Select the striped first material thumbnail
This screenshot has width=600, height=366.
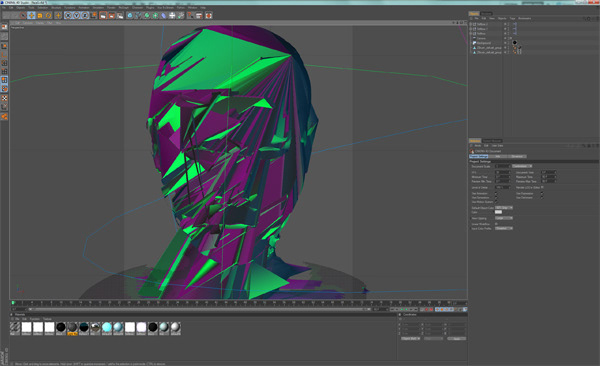point(15,327)
